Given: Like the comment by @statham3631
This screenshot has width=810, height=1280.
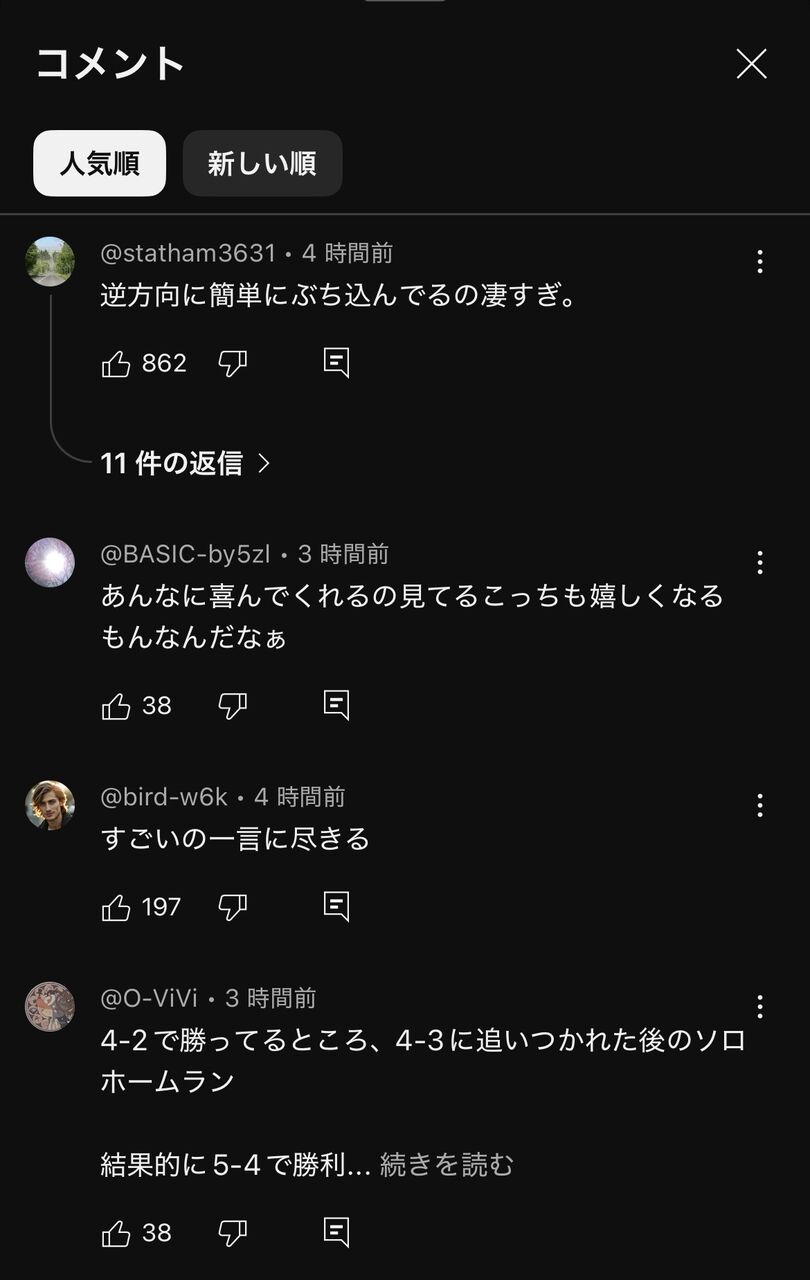Looking at the screenshot, I should (117, 363).
